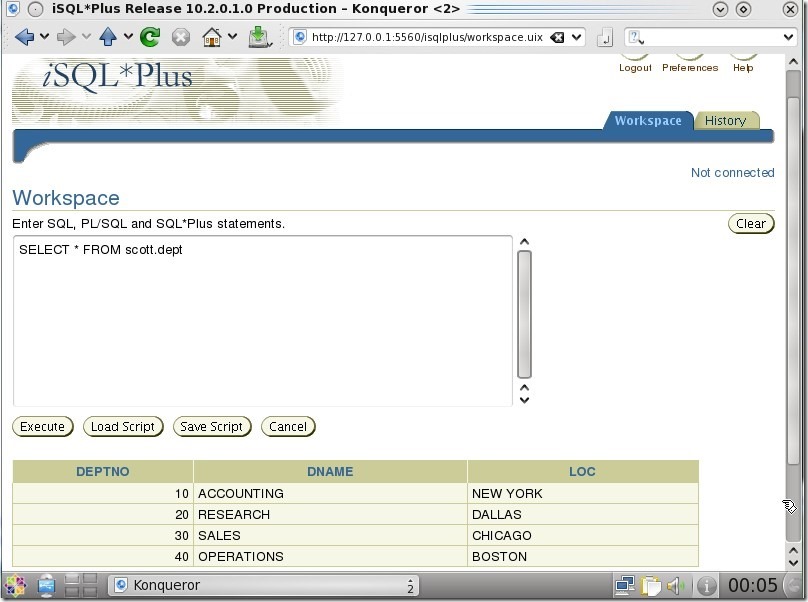The width and height of the screenshot is (808, 602).
Task: Click the green download icon in toolbar
Action: 259,37
